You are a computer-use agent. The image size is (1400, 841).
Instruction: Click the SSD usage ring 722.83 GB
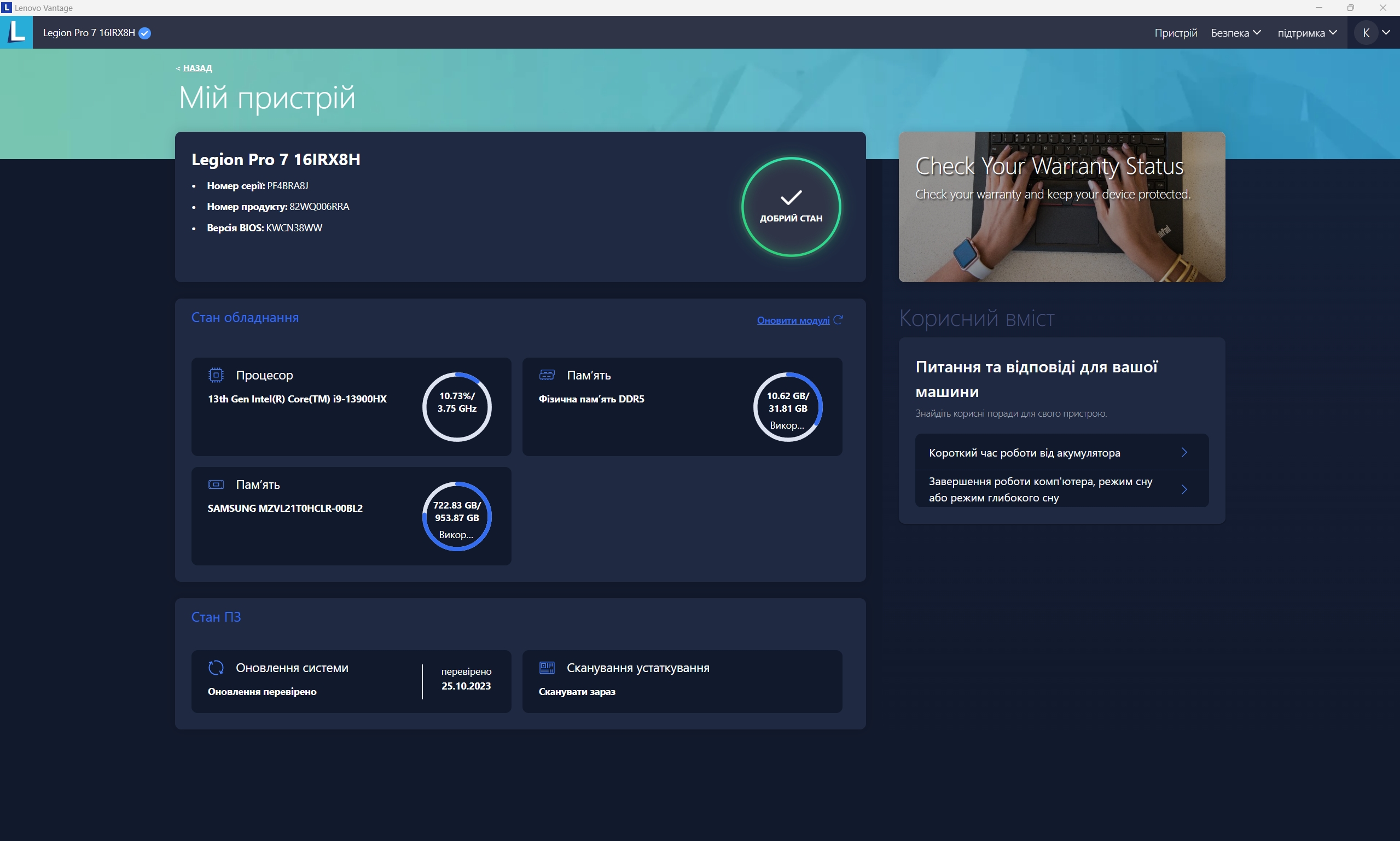pyautogui.click(x=456, y=516)
